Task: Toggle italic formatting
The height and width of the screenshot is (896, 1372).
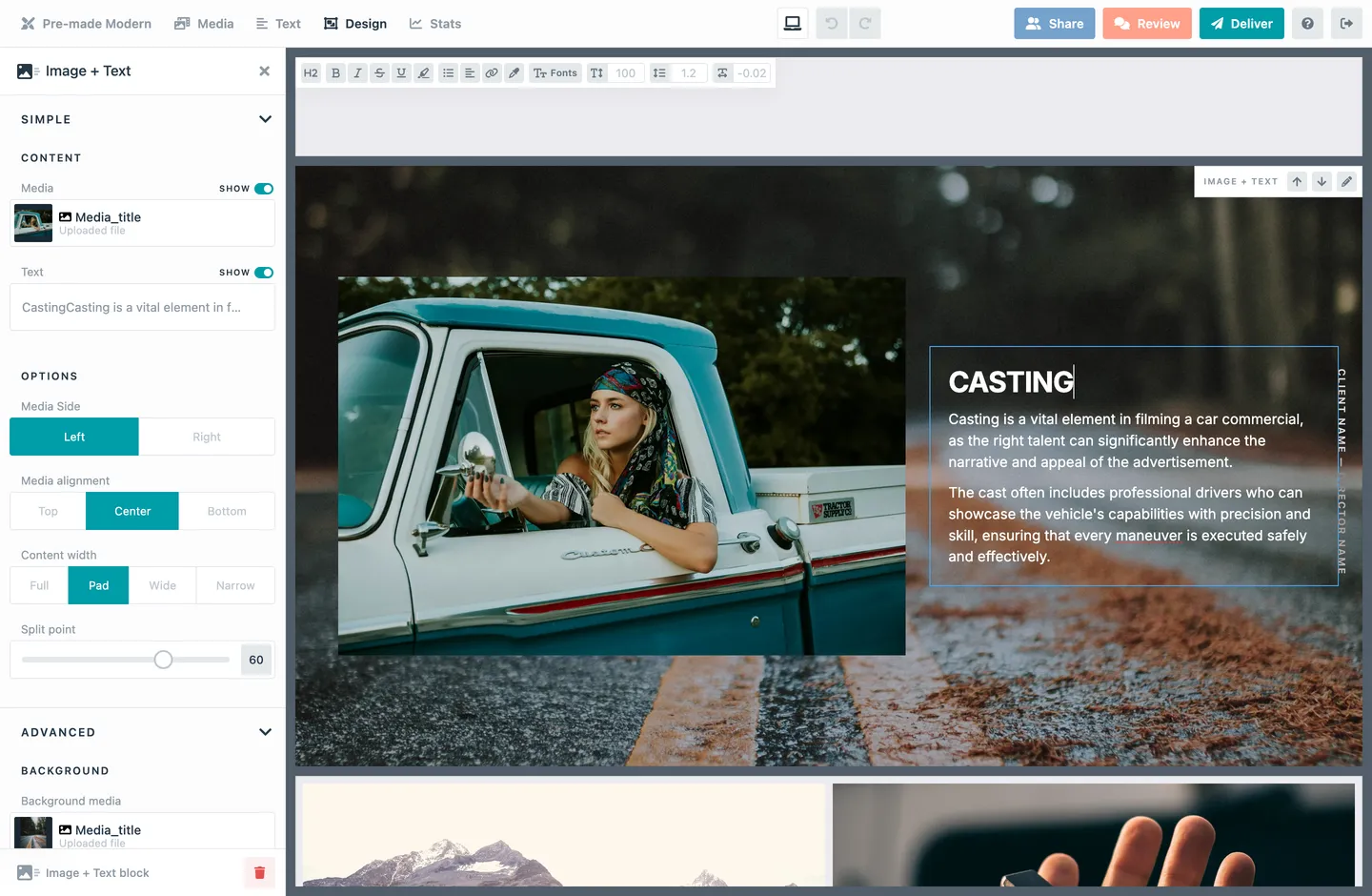Action: click(357, 73)
